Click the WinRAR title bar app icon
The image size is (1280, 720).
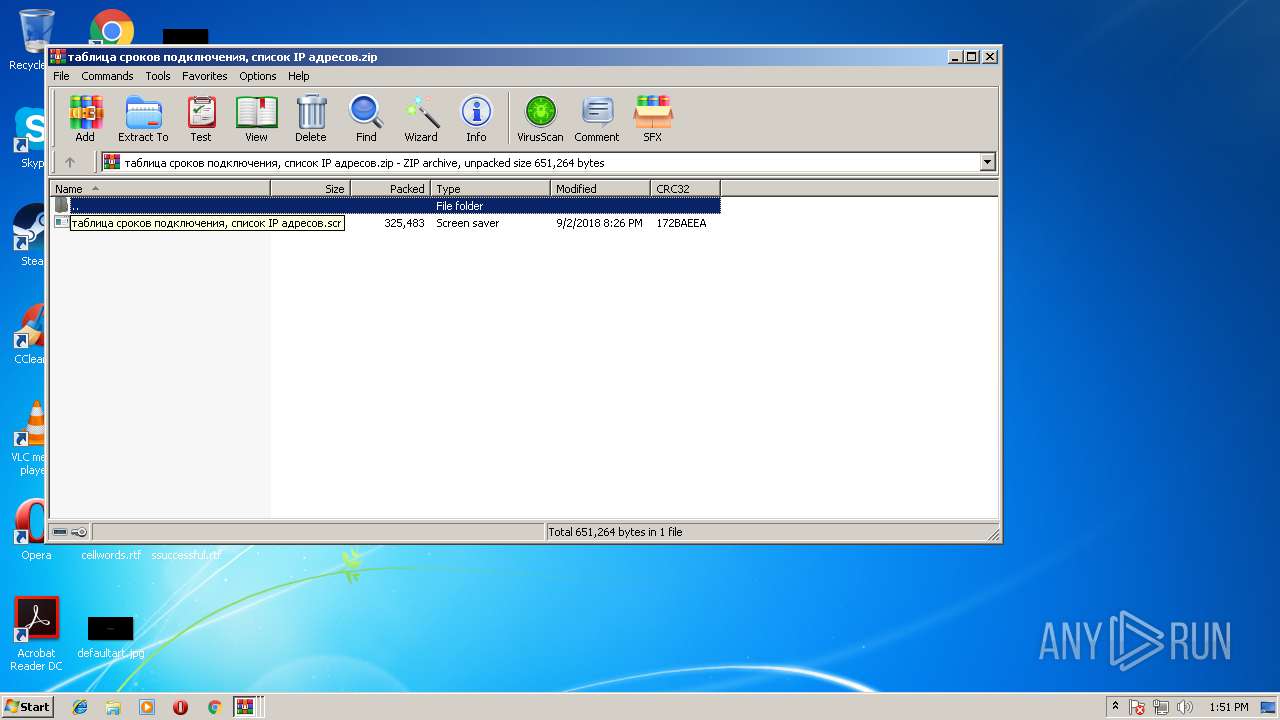[58, 57]
